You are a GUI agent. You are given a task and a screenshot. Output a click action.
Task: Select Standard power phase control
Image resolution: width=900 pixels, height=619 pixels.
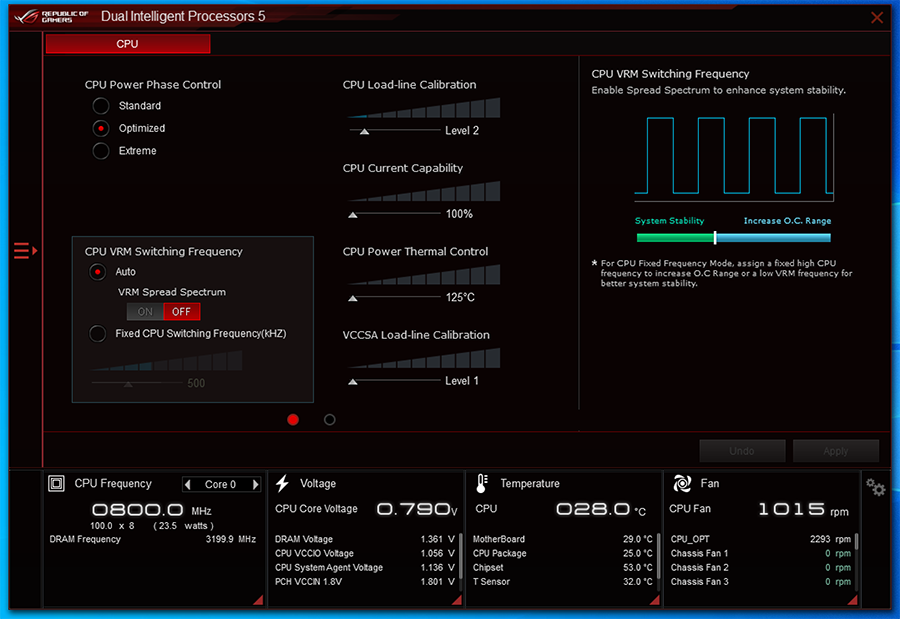(x=101, y=106)
